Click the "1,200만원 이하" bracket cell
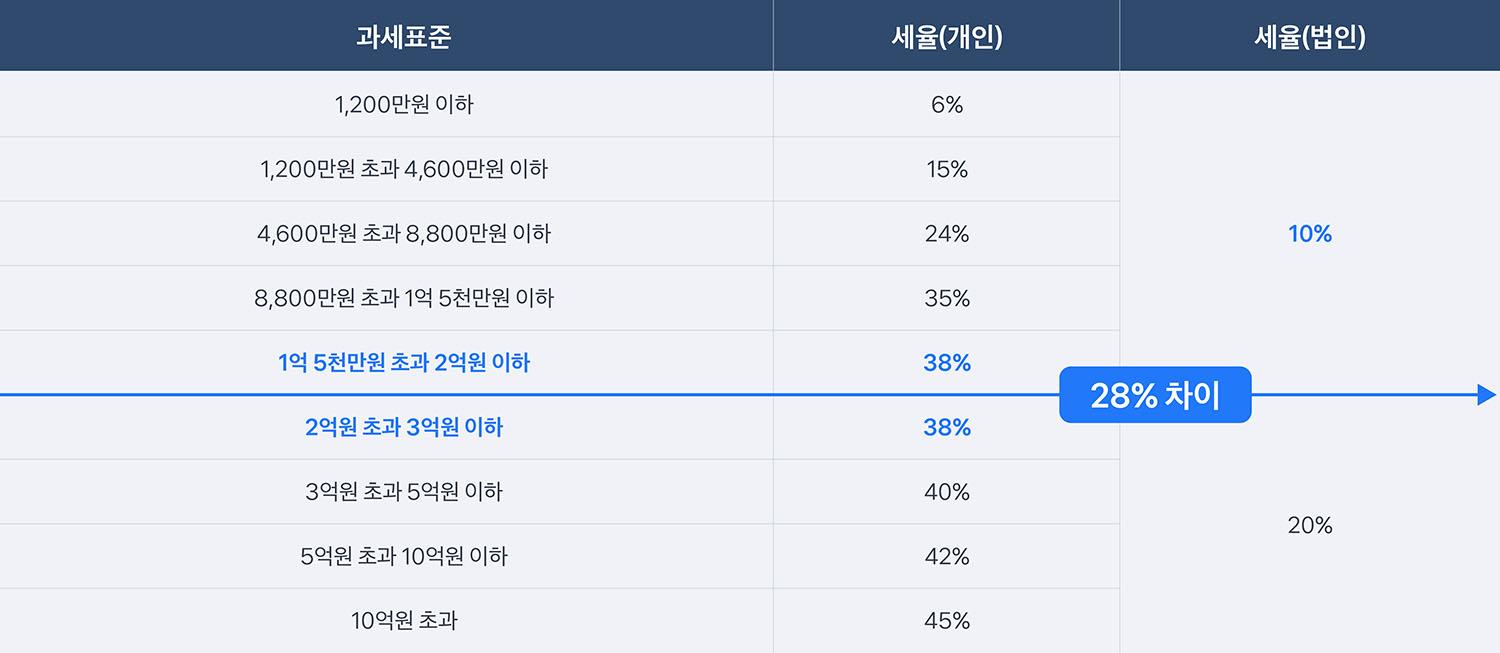This screenshot has width=1500, height=653. [404, 104]
